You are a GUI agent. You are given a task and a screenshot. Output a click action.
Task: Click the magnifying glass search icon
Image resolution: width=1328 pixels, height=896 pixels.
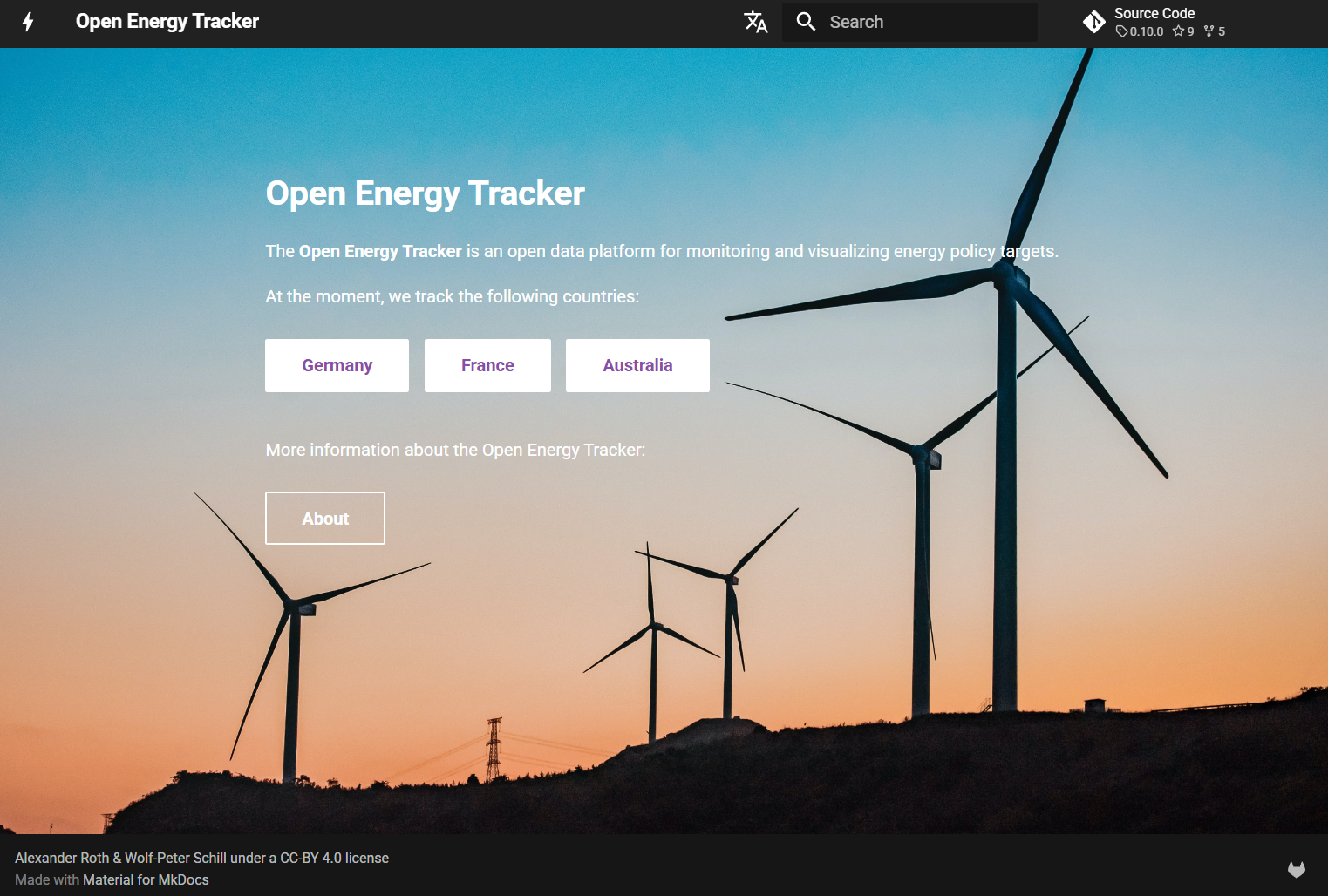(x=806, y=22)
